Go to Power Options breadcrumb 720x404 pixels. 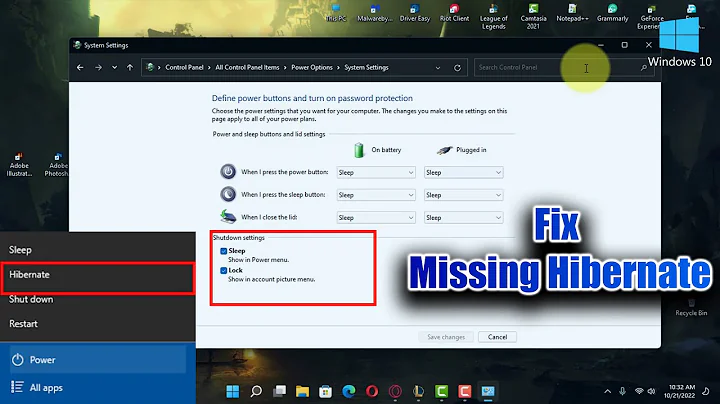(x=312, y=67)
